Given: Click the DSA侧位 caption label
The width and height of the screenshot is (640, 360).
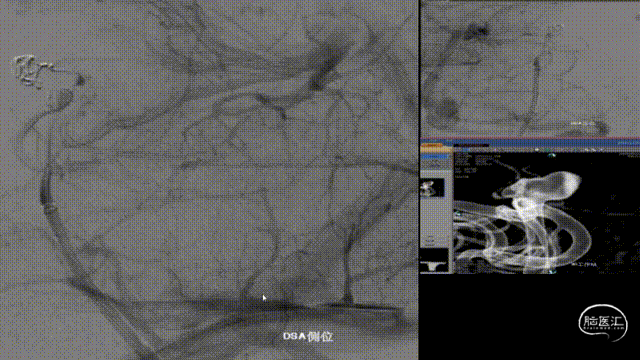Looking at the screenshot, I should click(308, 336).
